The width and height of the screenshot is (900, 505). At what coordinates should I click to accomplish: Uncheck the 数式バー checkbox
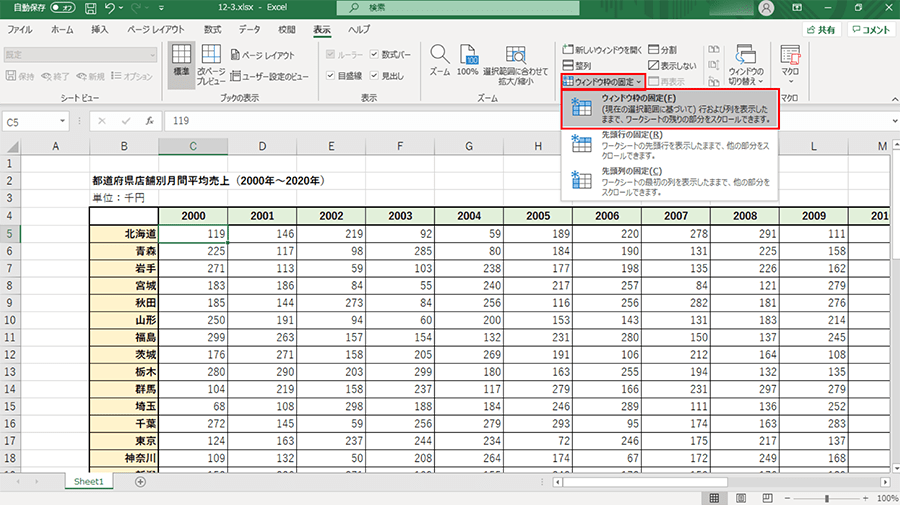374,55
